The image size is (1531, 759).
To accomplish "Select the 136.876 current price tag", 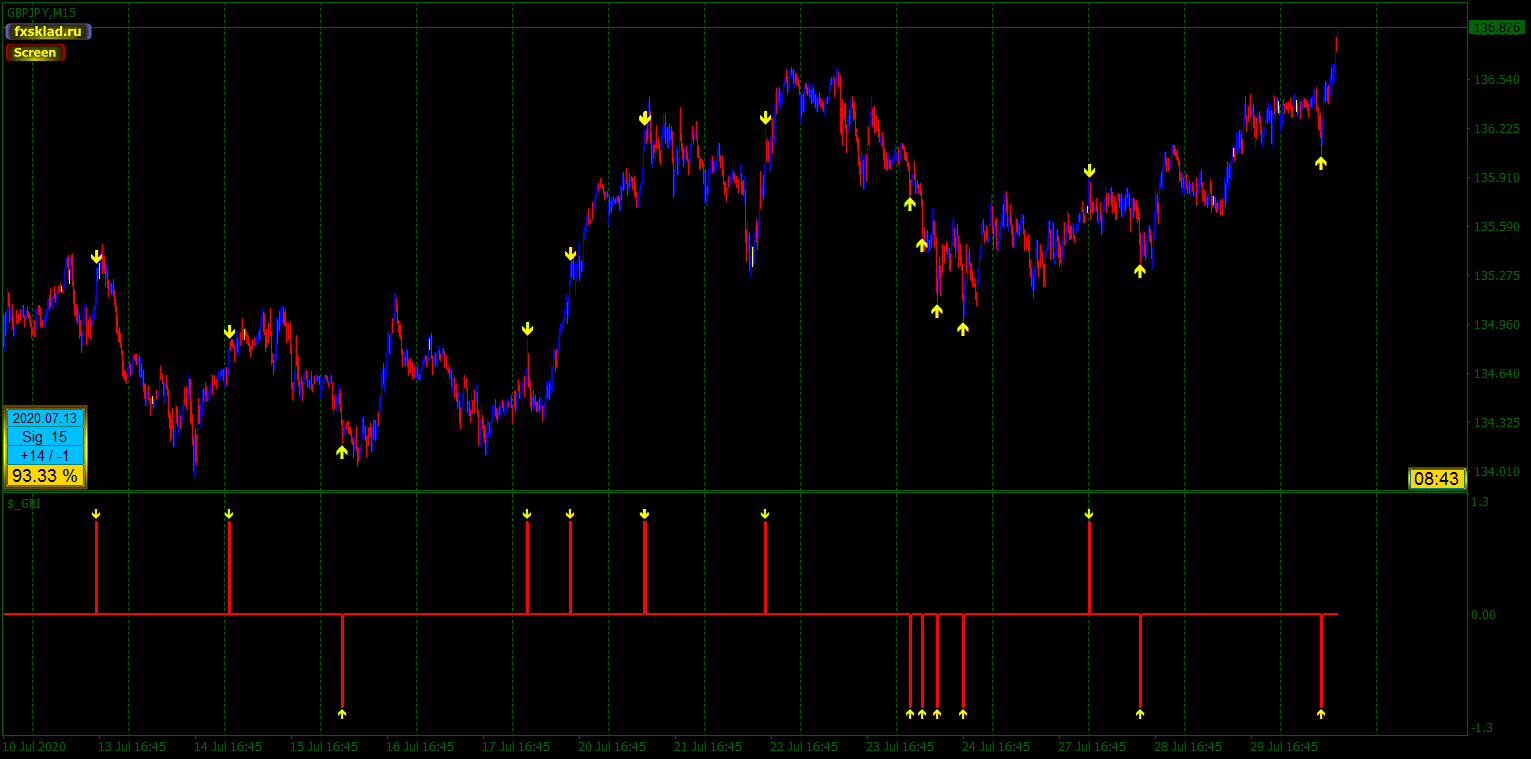I will coord(1496,28).
